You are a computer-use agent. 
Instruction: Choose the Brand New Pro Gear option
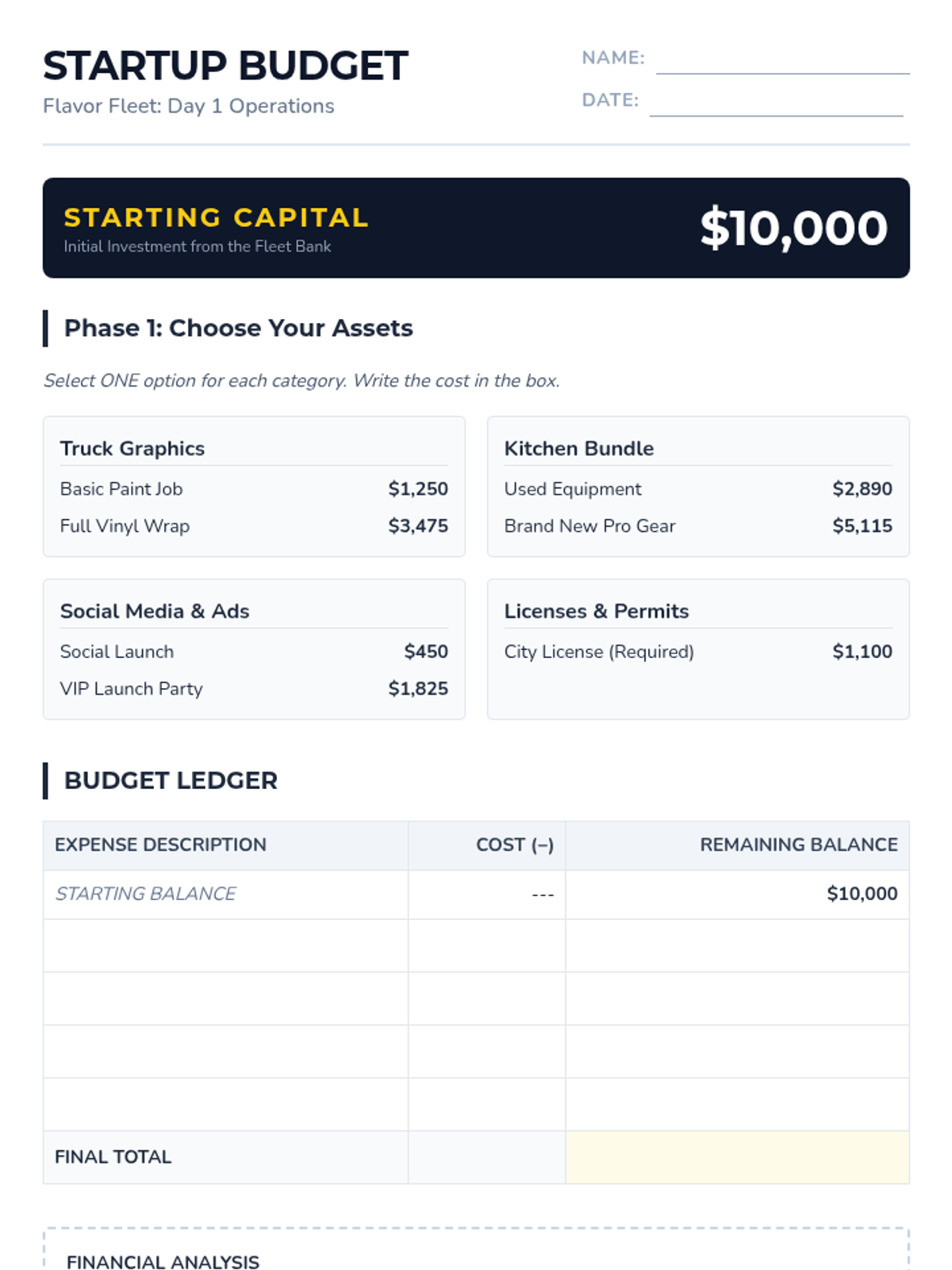point(698,525)
